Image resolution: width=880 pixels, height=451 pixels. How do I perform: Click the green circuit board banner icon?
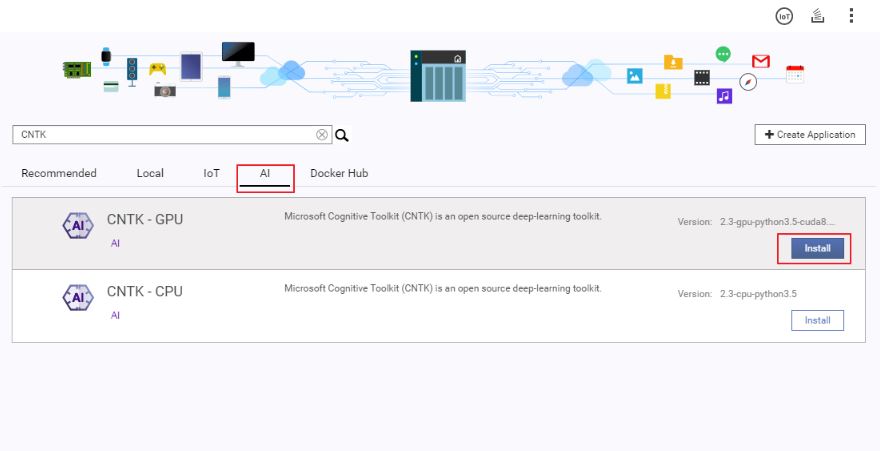77,70
